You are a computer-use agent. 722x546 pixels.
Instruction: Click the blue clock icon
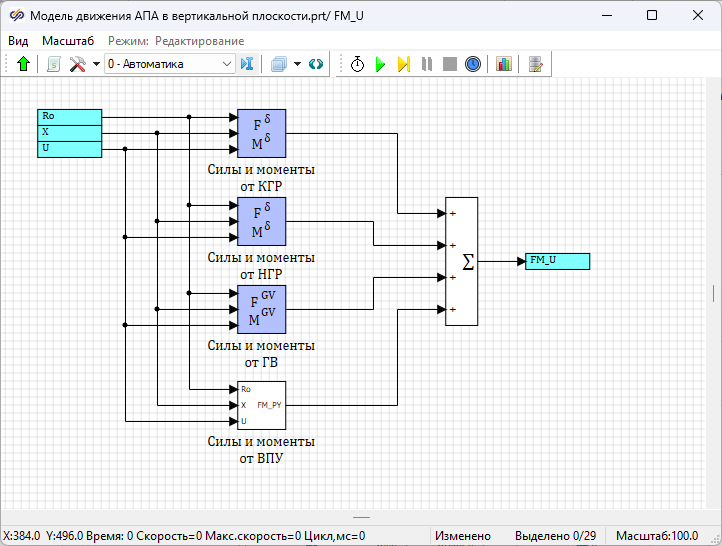tap(473, 64)
